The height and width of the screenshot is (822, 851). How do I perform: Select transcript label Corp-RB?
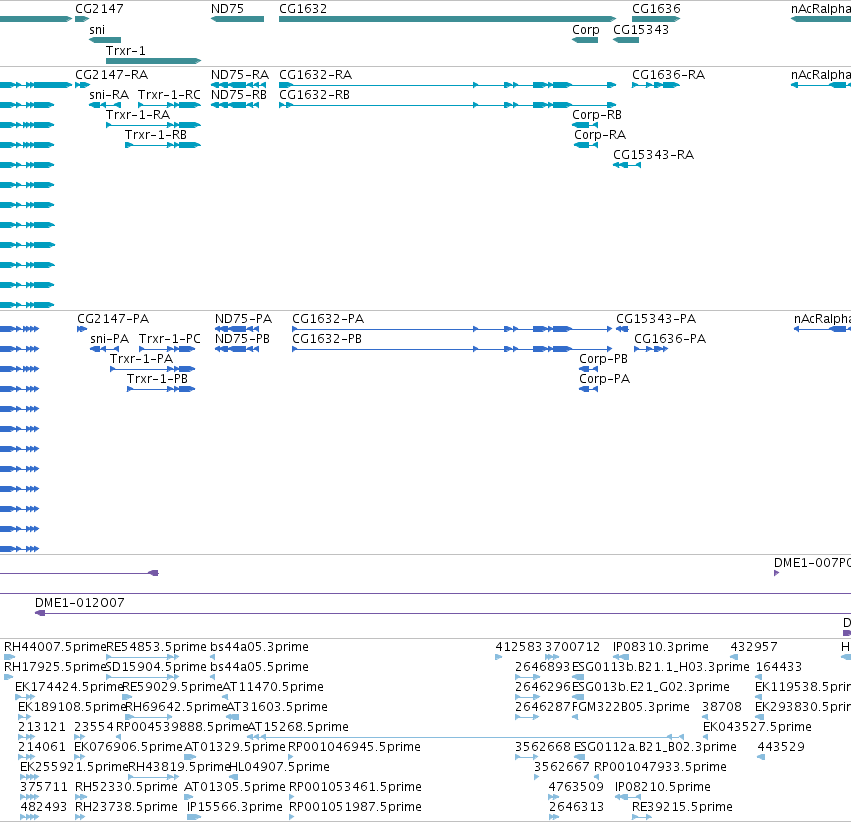597,115
